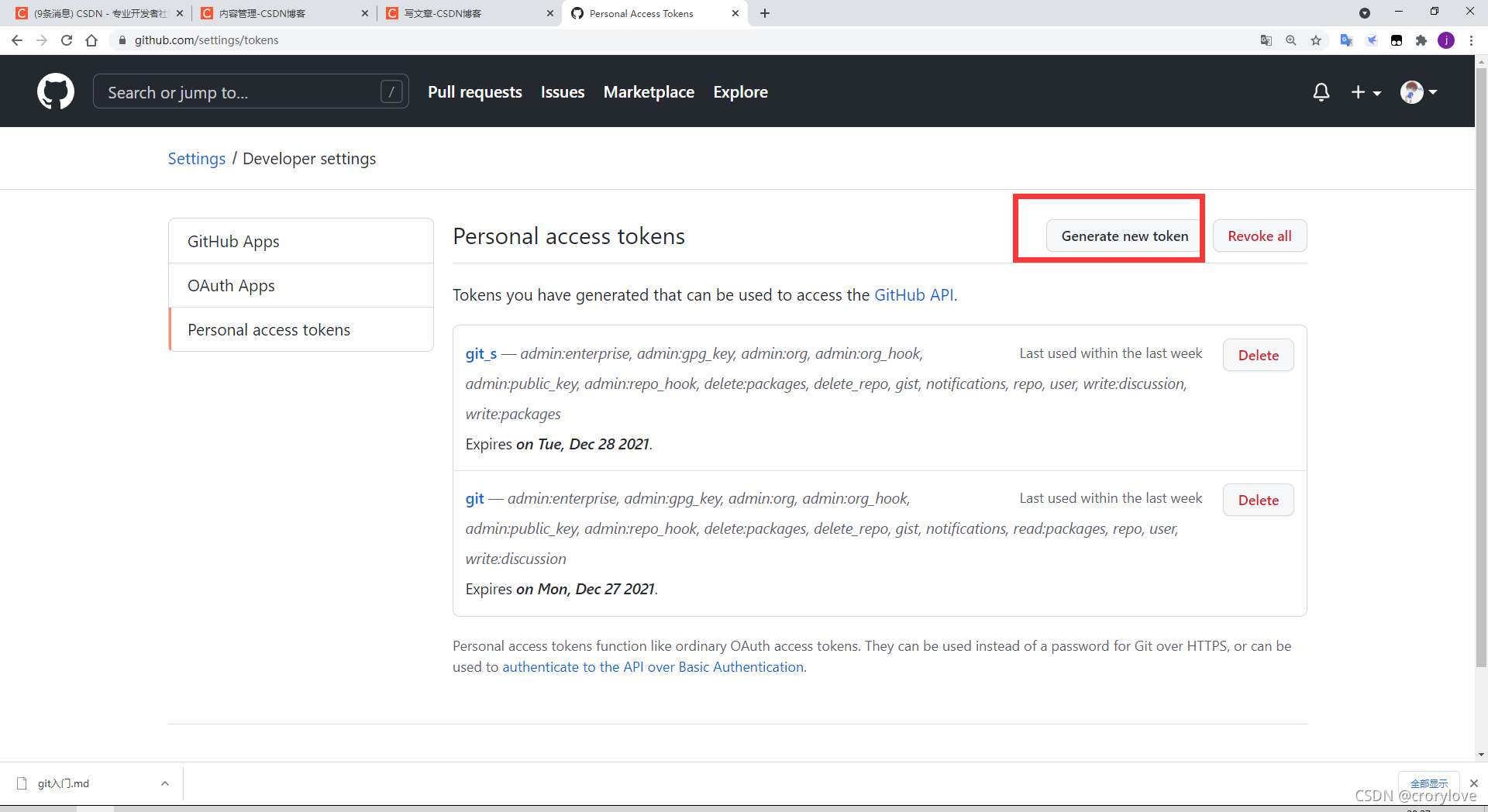The height and width of the screenshot is (812, 1488).
Task: Click the page vertical scrollbar
Action: (1481, 368)
